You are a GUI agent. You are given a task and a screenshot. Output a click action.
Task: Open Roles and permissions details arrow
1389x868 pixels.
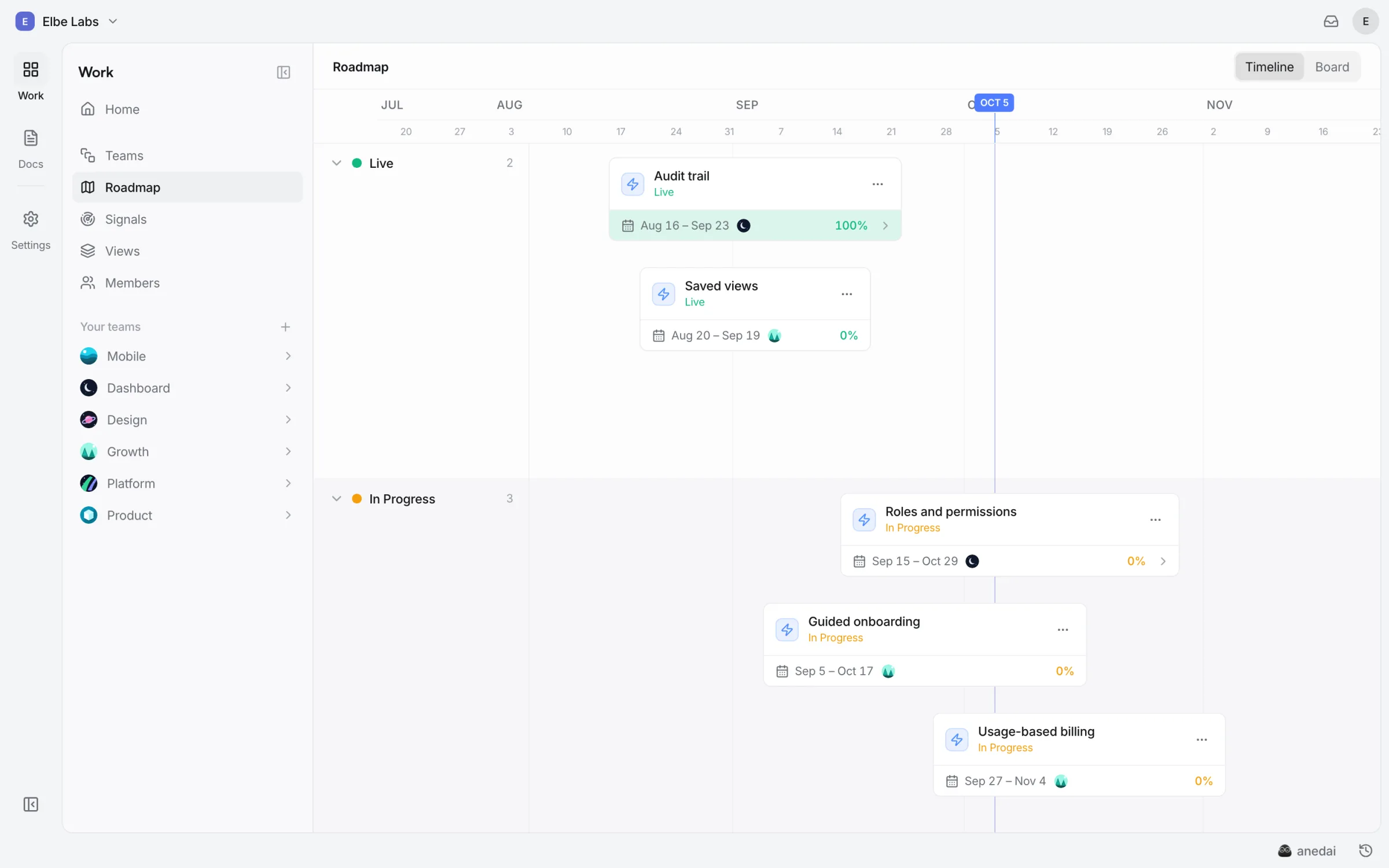(1163, 561)
